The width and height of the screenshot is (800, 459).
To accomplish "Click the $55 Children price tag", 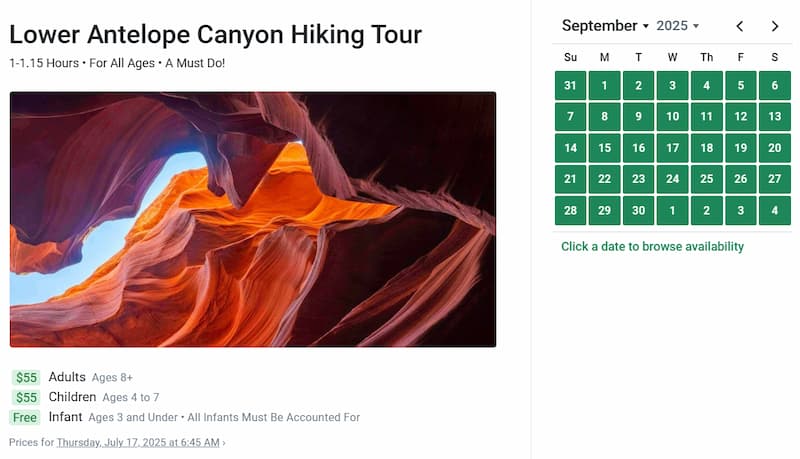I will click(26, 398).
